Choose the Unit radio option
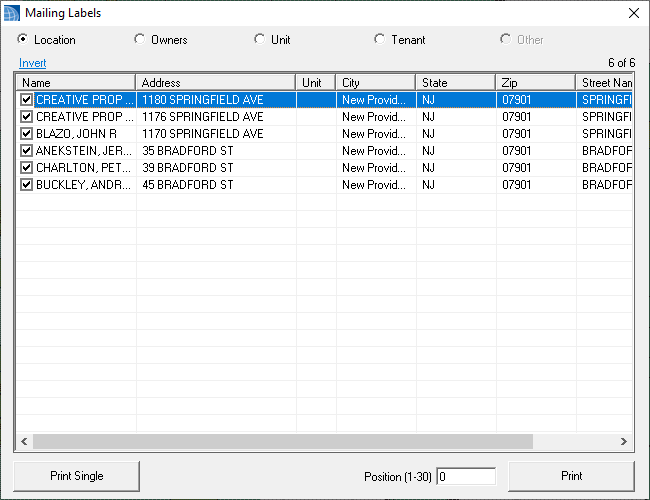Screen dimensions: 650x500 260,39
